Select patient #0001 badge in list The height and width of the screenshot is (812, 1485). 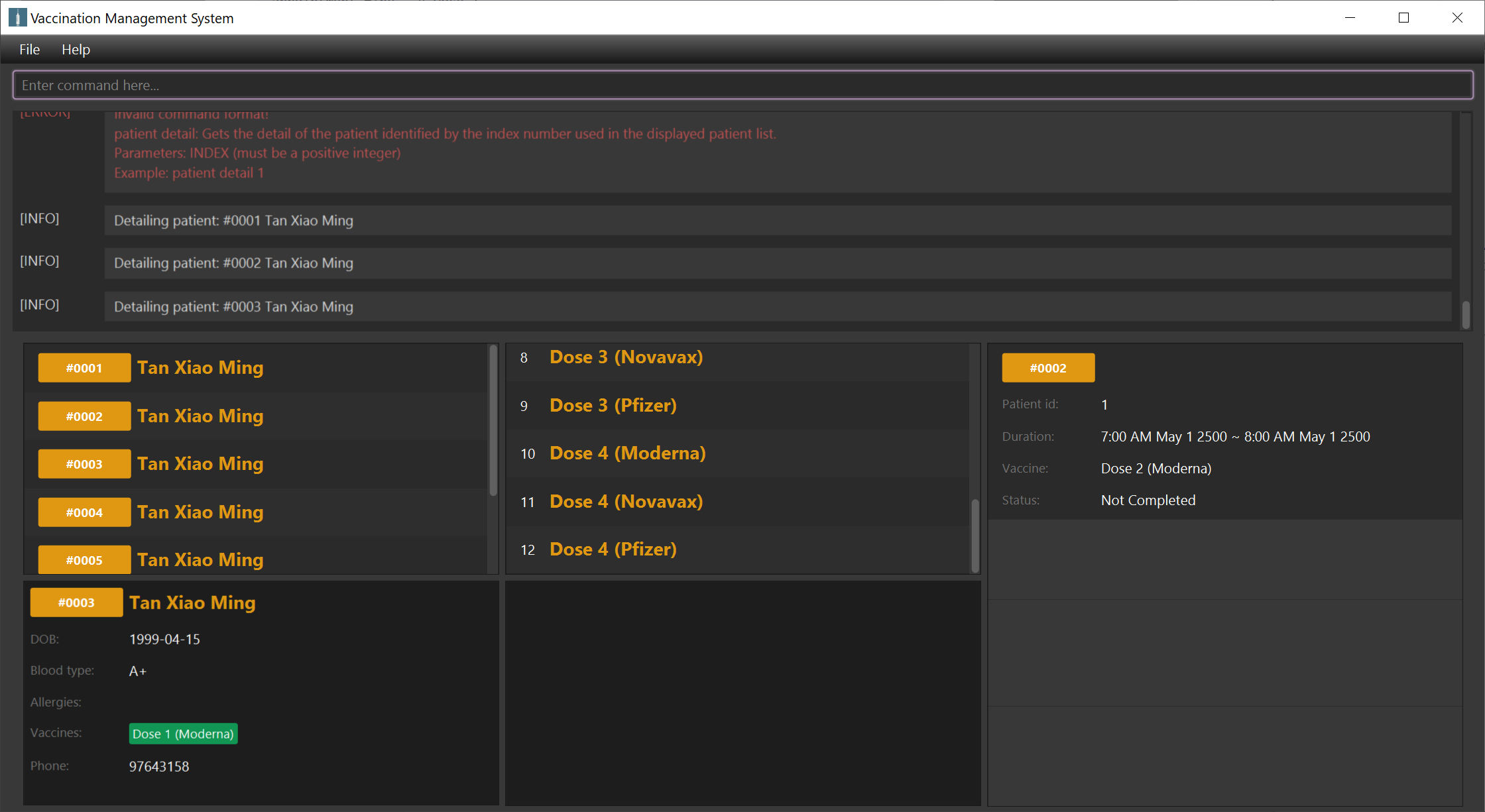coord(84,368)
